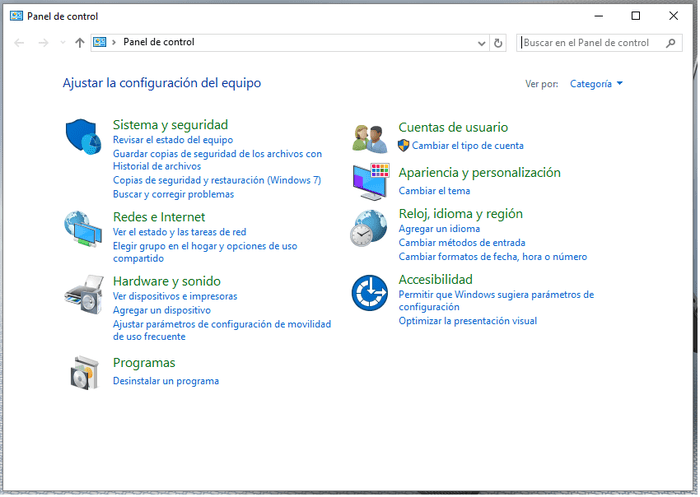
Task: Open the Accesibilidad circular icon
Action: (370, 293)
